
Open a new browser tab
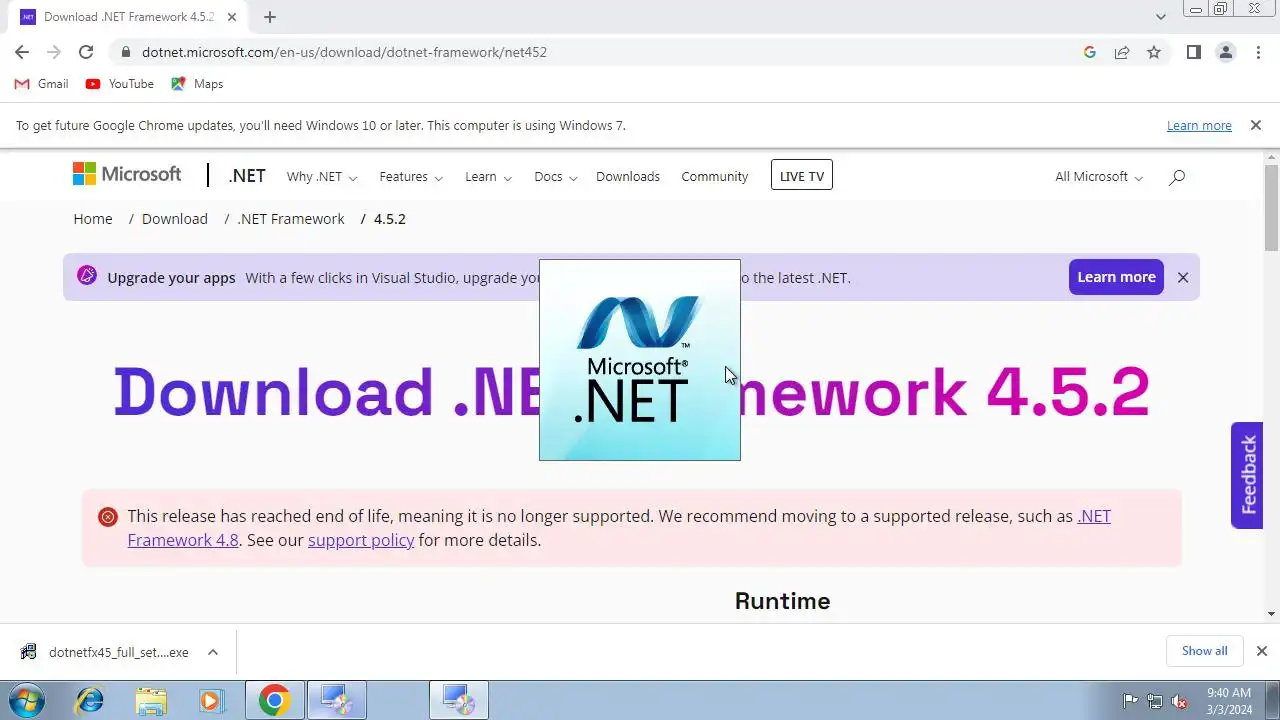pos(270,17)
